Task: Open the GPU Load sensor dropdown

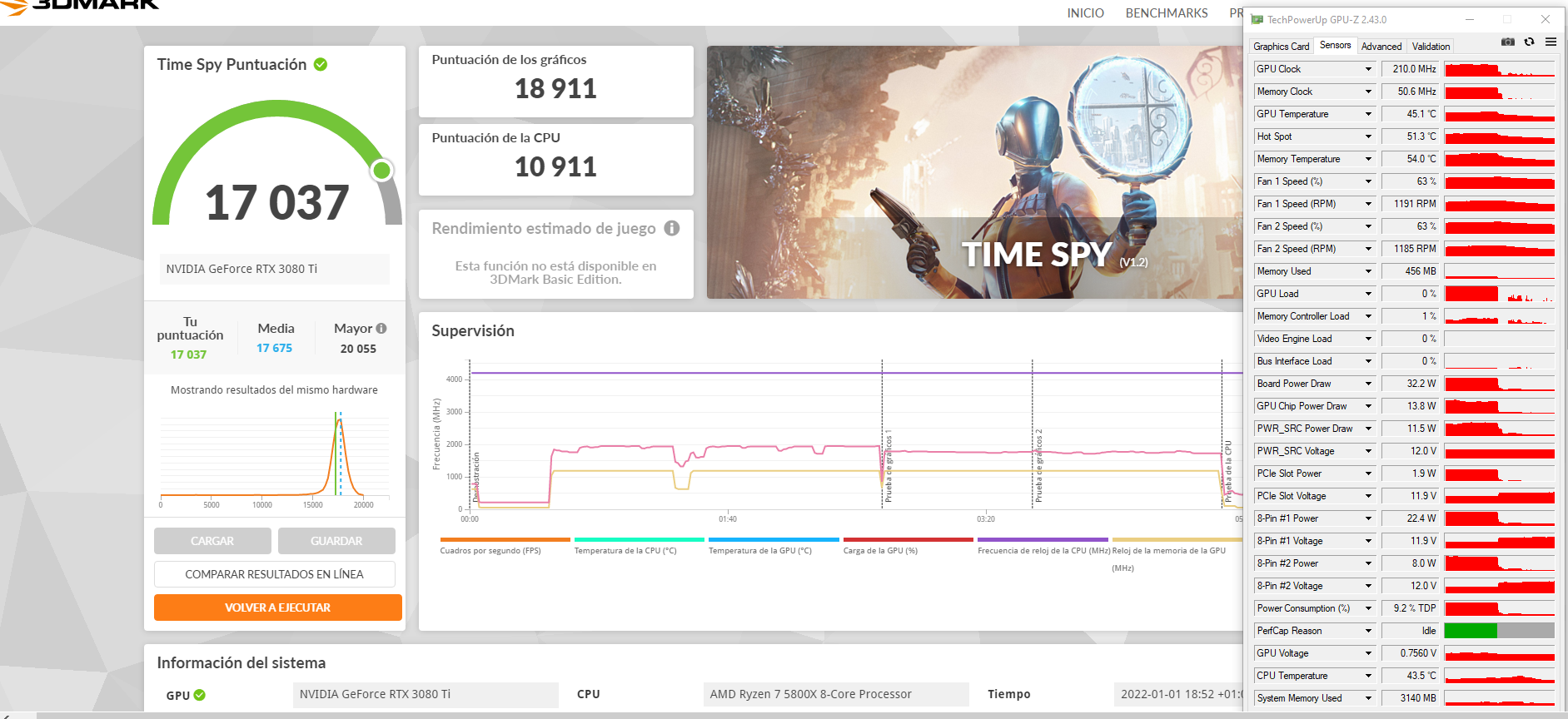Action: click(1368, 294)
